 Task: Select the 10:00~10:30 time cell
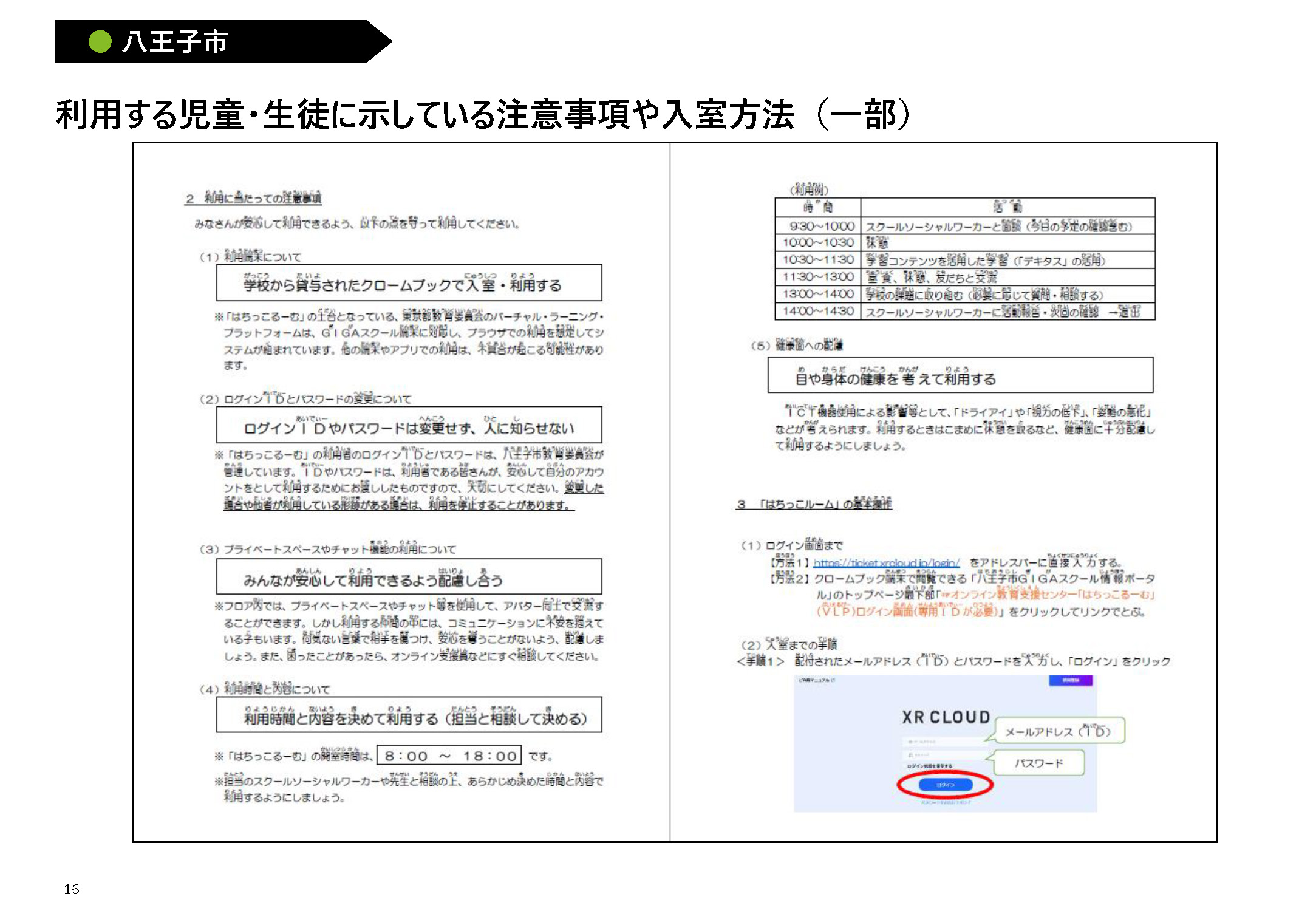pyautogui.click(x=817, y=243)
